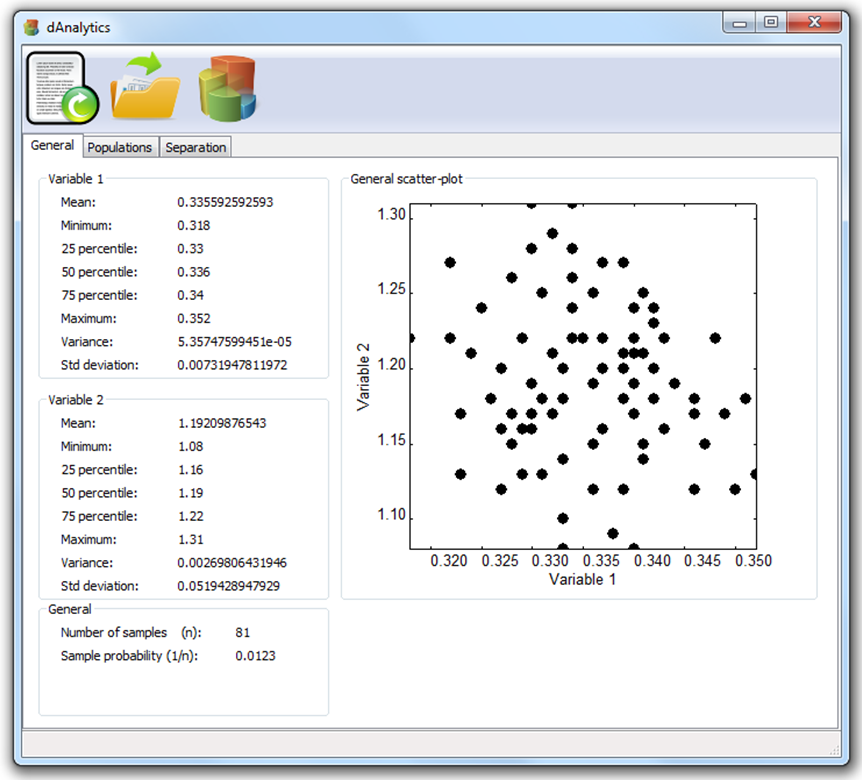Click the 3D pie chart analysis icon
862x780 pixels.
(x=228, y=88)
